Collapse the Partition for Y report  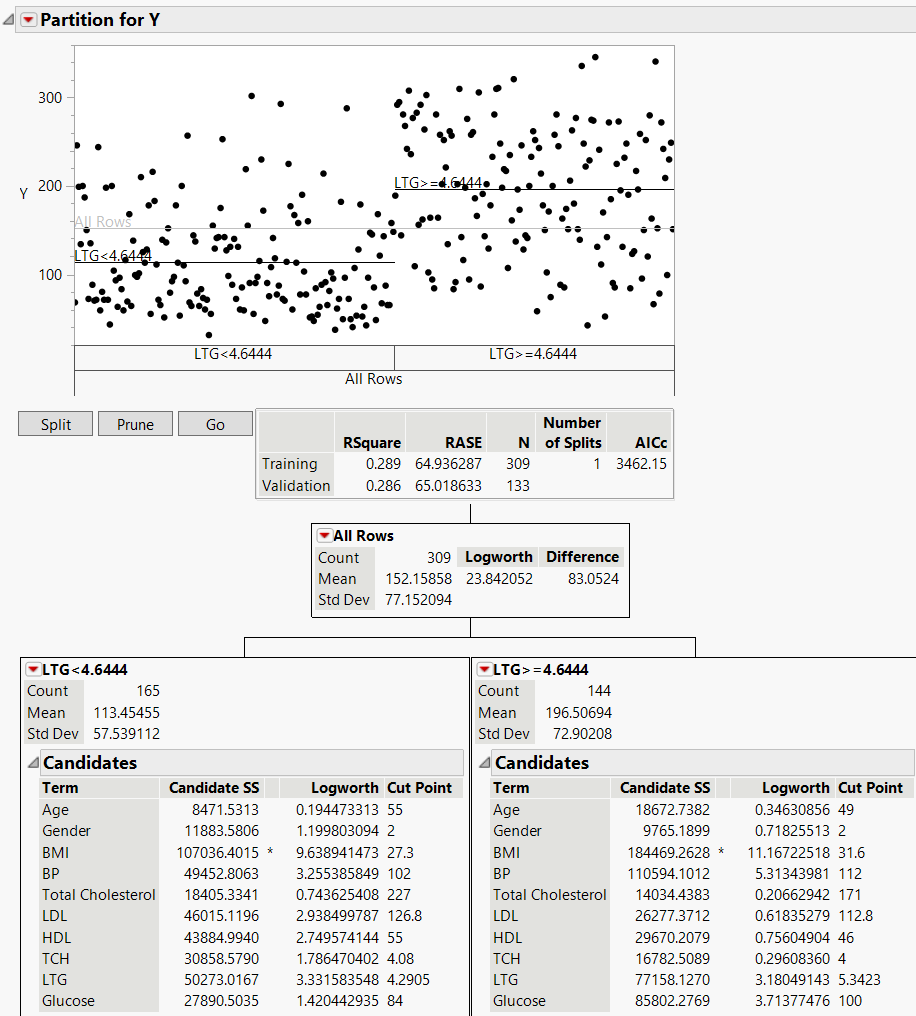click(10, 19)
